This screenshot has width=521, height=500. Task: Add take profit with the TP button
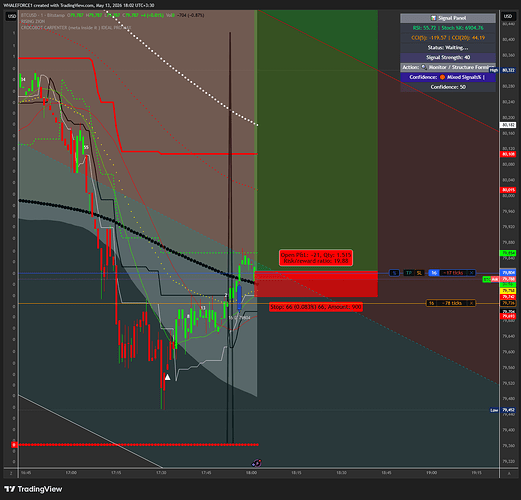tap(408, 273)
